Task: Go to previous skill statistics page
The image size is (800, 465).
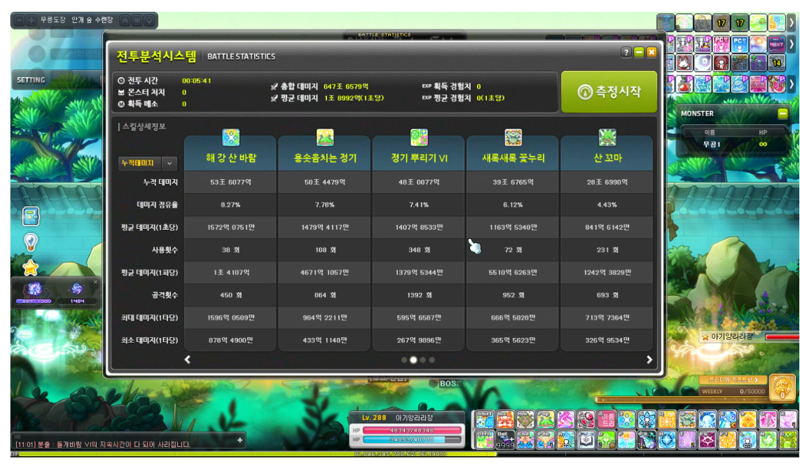Action: (187, 360)
